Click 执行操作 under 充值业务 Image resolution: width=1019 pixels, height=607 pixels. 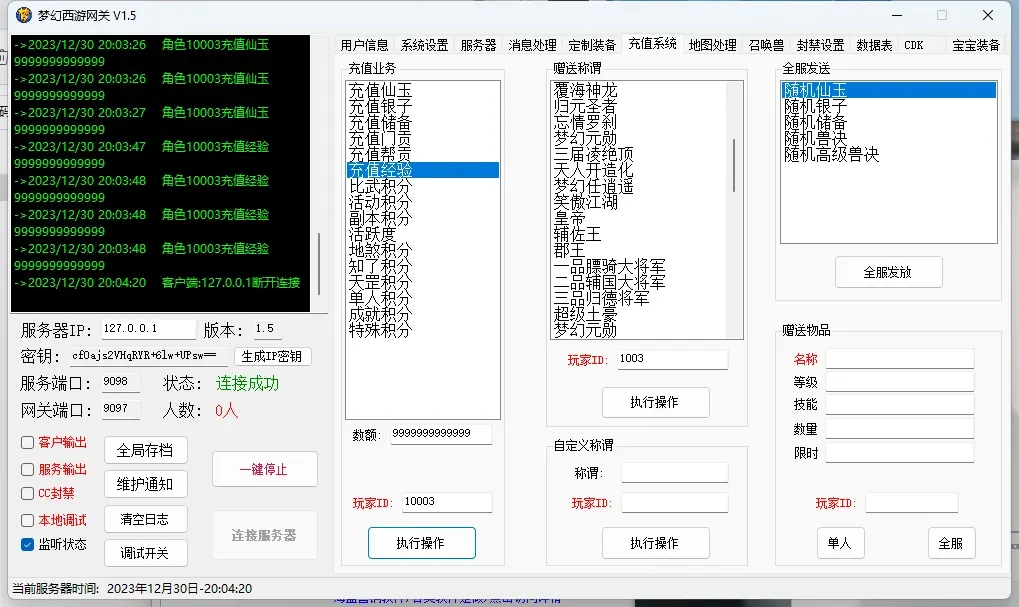click(x=421, y=543)
